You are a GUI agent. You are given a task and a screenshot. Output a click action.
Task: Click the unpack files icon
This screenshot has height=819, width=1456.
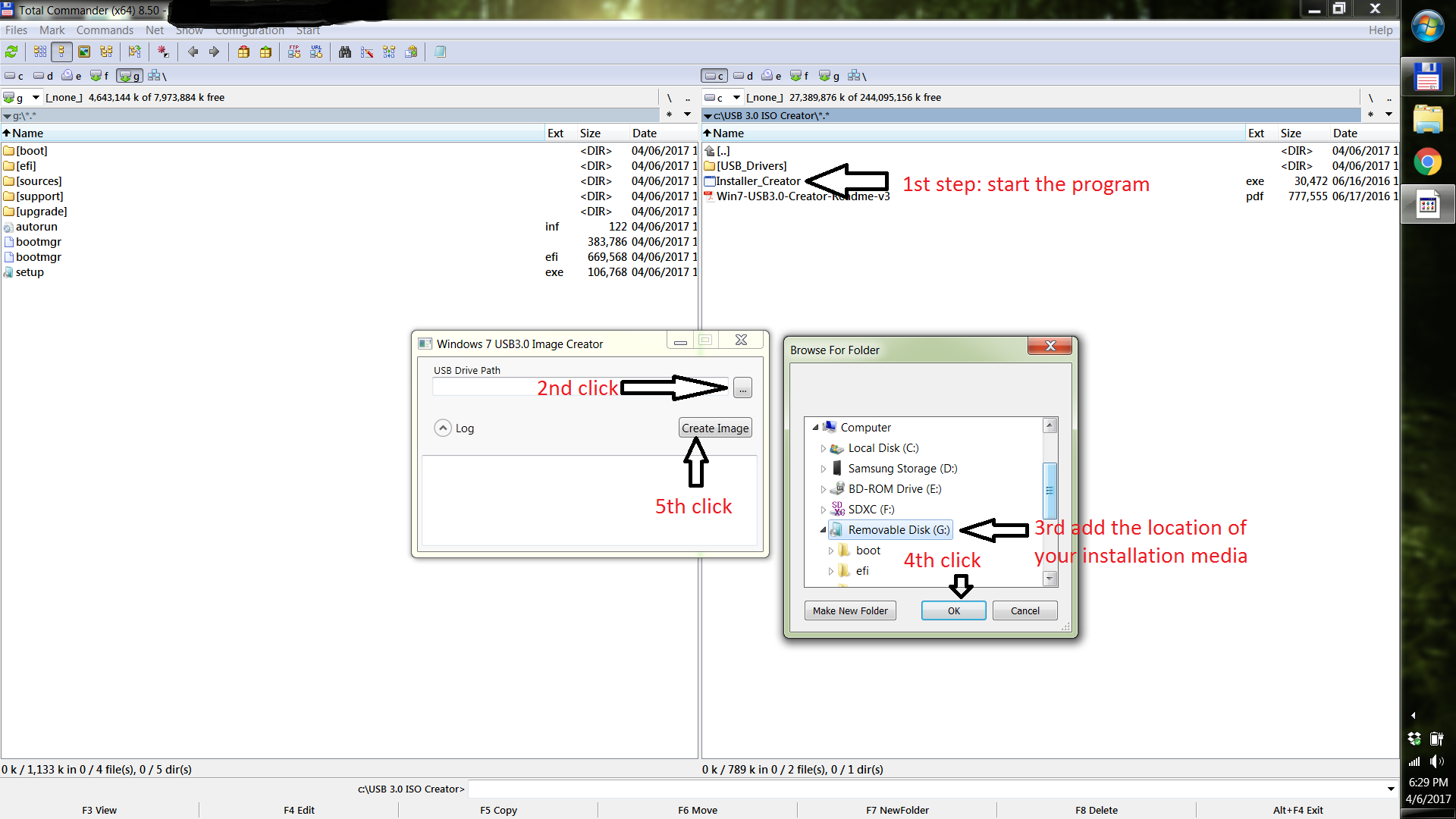click(265, 52)
